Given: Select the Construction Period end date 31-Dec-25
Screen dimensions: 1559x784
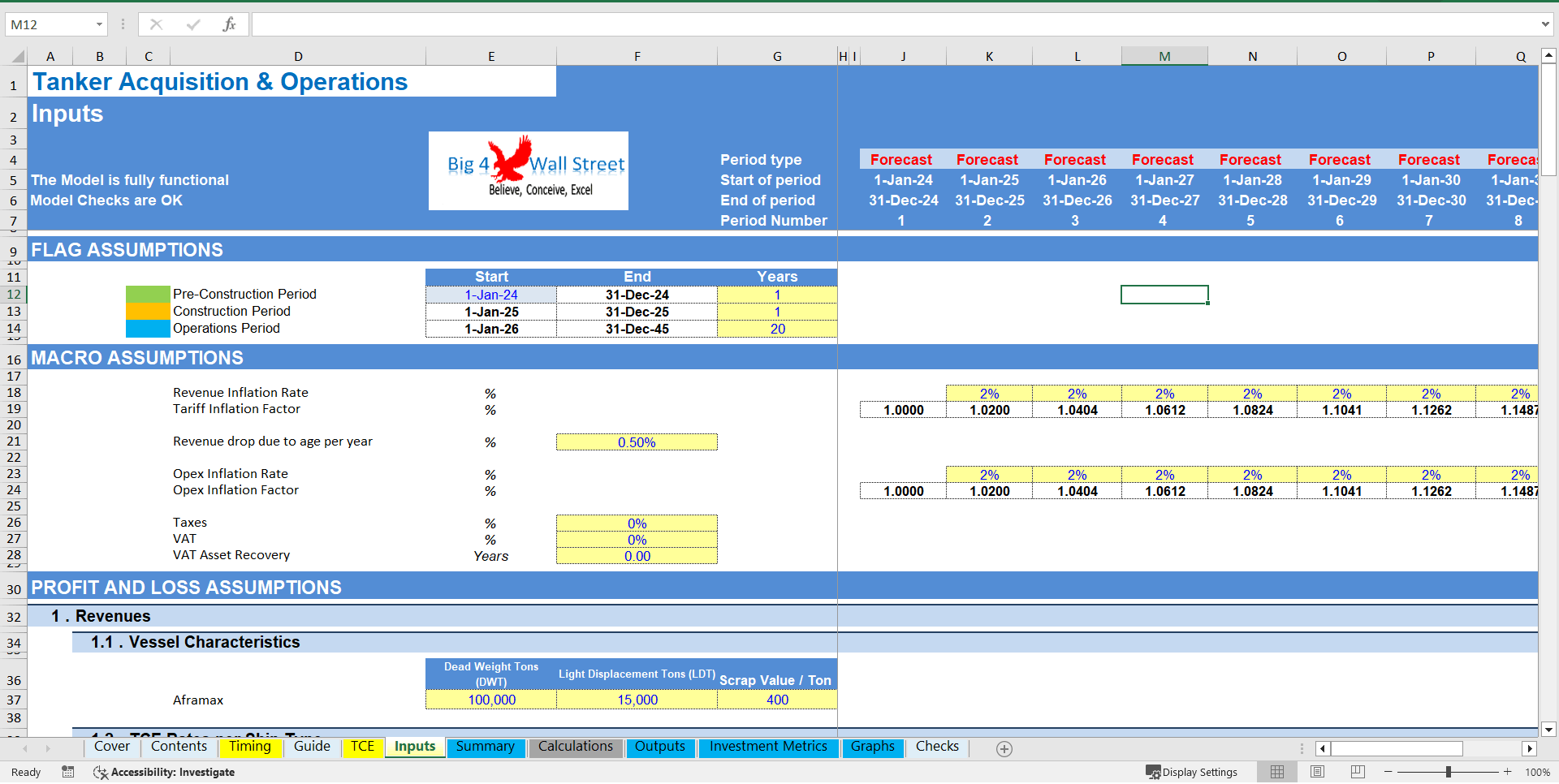Looking at the screenshot, I should tap(637, 312).
